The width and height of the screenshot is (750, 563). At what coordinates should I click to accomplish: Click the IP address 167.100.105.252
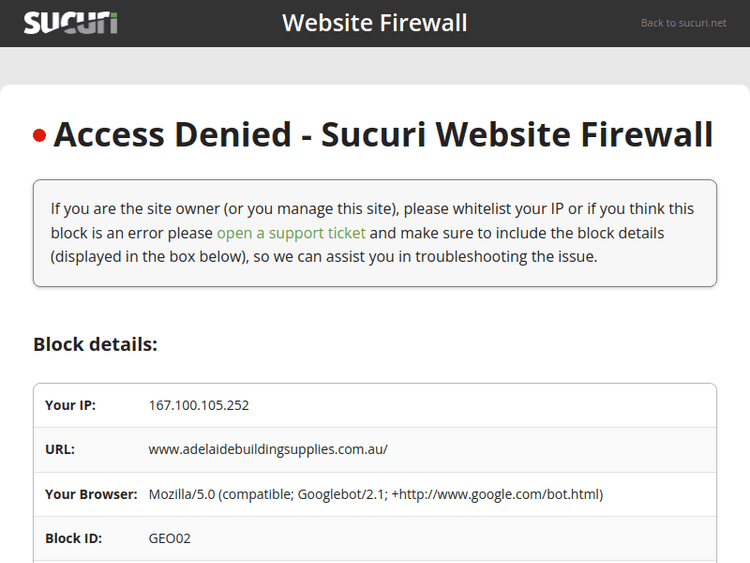click(x=199, y=406)
